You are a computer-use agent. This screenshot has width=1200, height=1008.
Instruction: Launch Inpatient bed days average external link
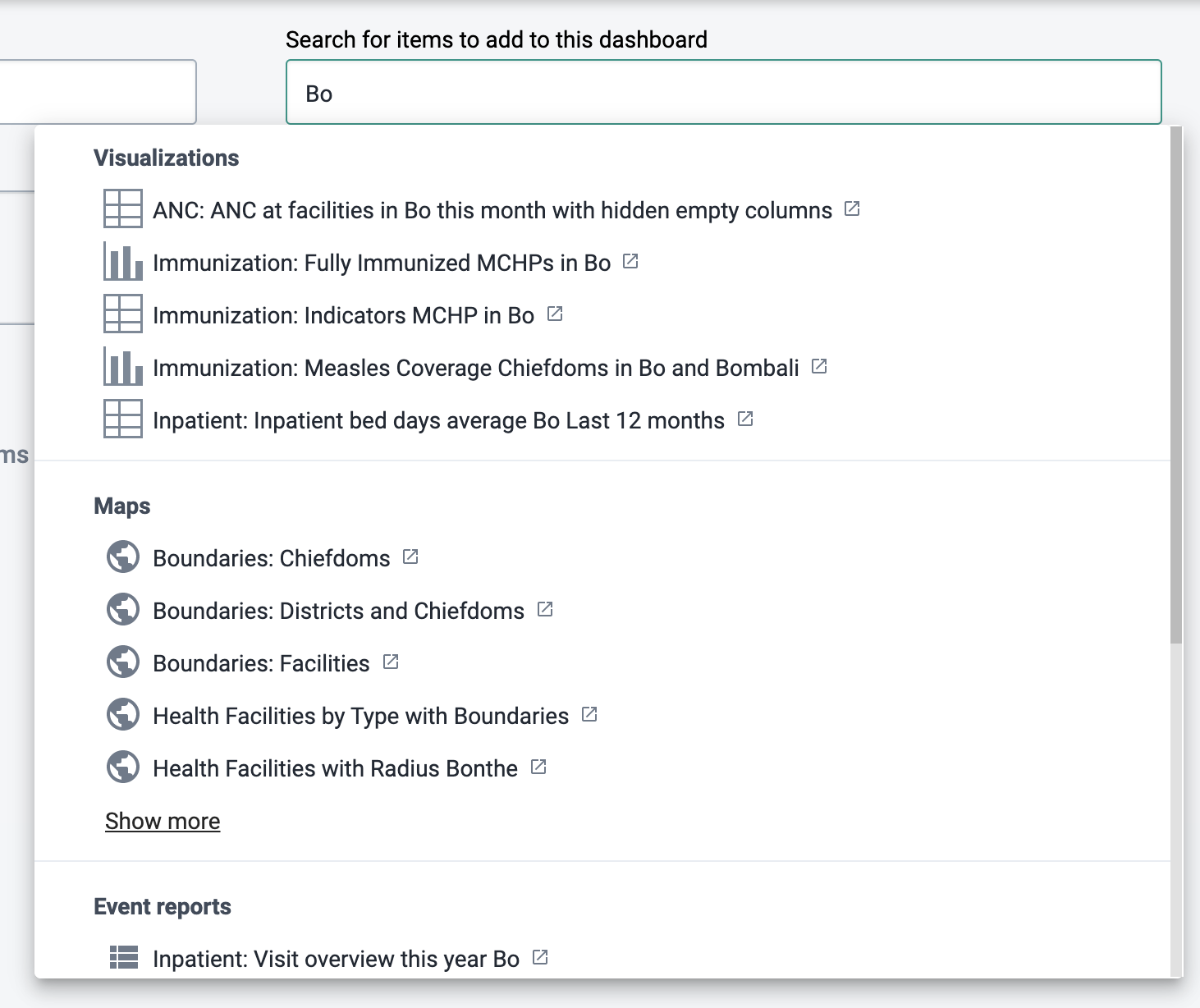pos(745,419)
